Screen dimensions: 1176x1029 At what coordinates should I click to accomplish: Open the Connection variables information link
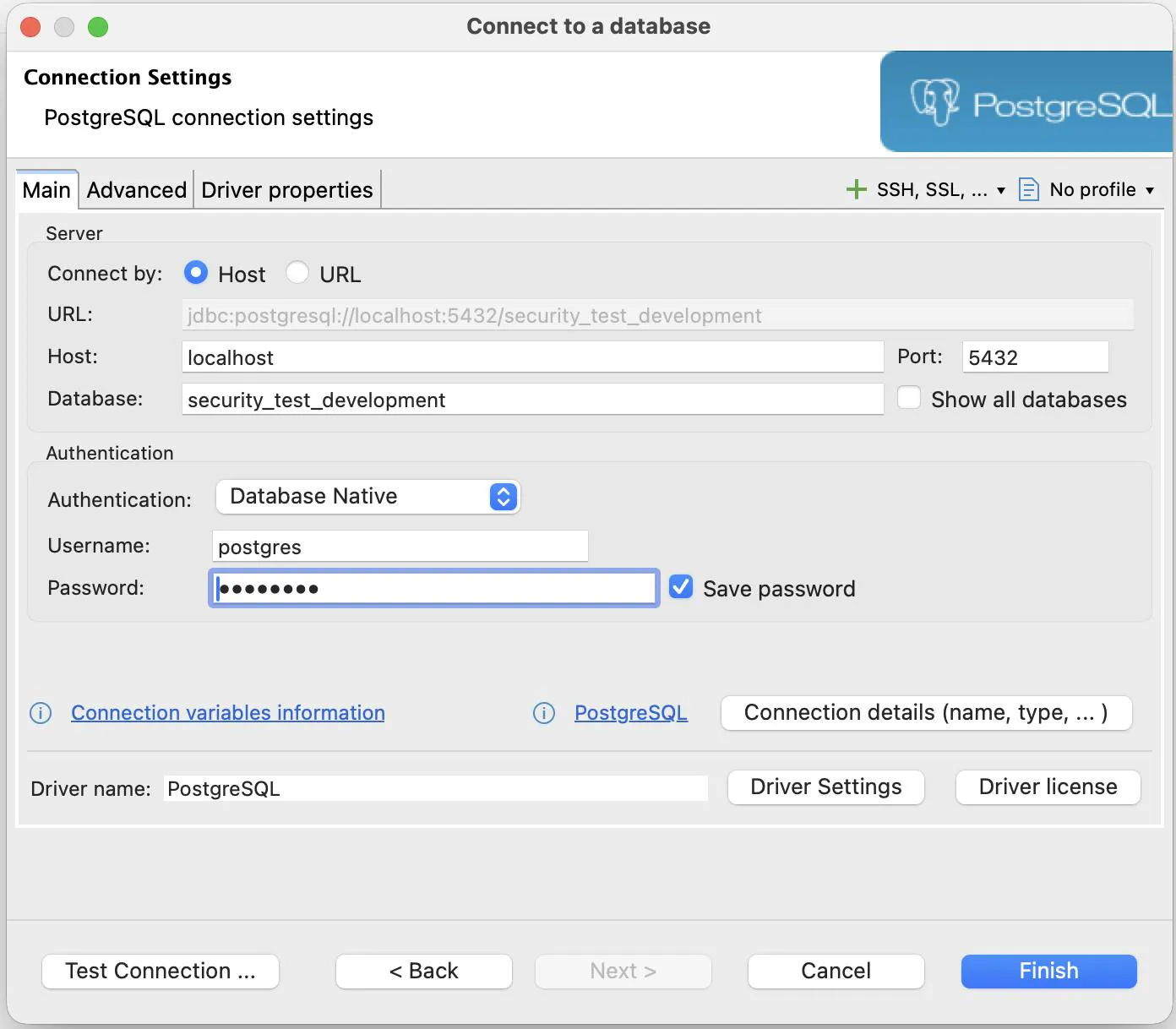pyautogui.click(x=228, y=713)
